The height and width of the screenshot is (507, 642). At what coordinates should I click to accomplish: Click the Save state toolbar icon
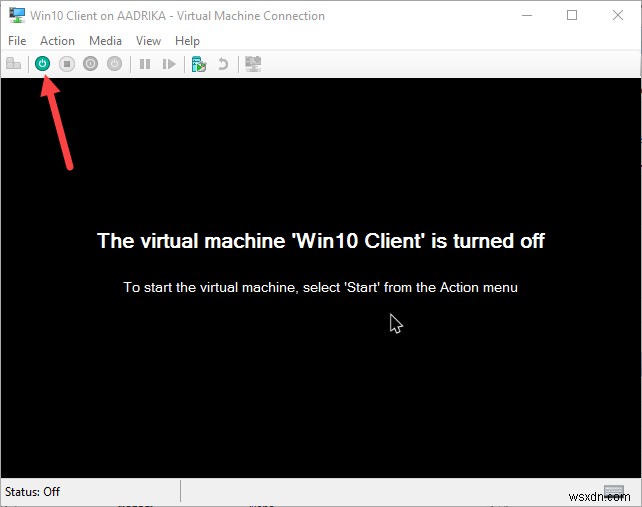click(115, 64)
